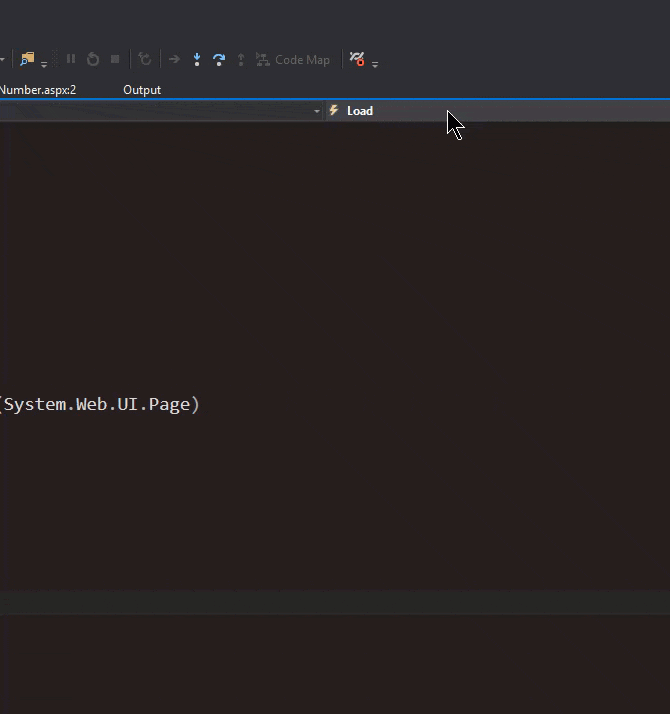Click the Step Out debug icon
Image resolution: width=670 pixels, height=714 pixels.
coord(241,59)
